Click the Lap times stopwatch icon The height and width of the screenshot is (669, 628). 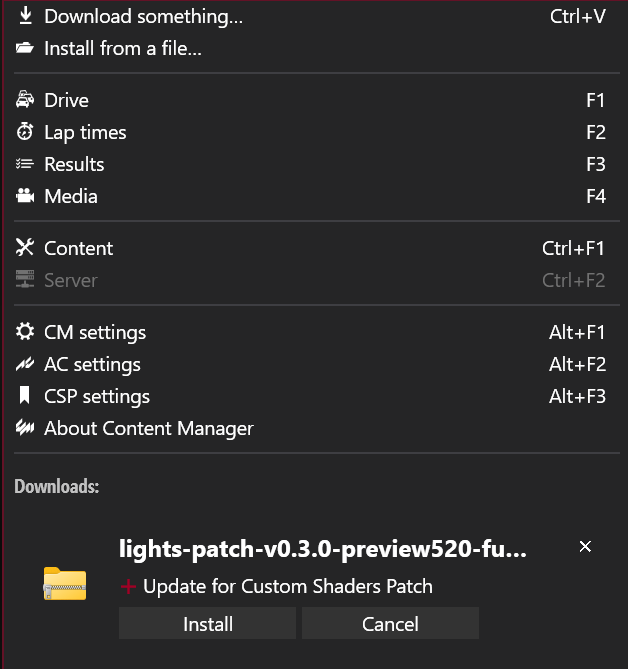click(x=25, y=131)
